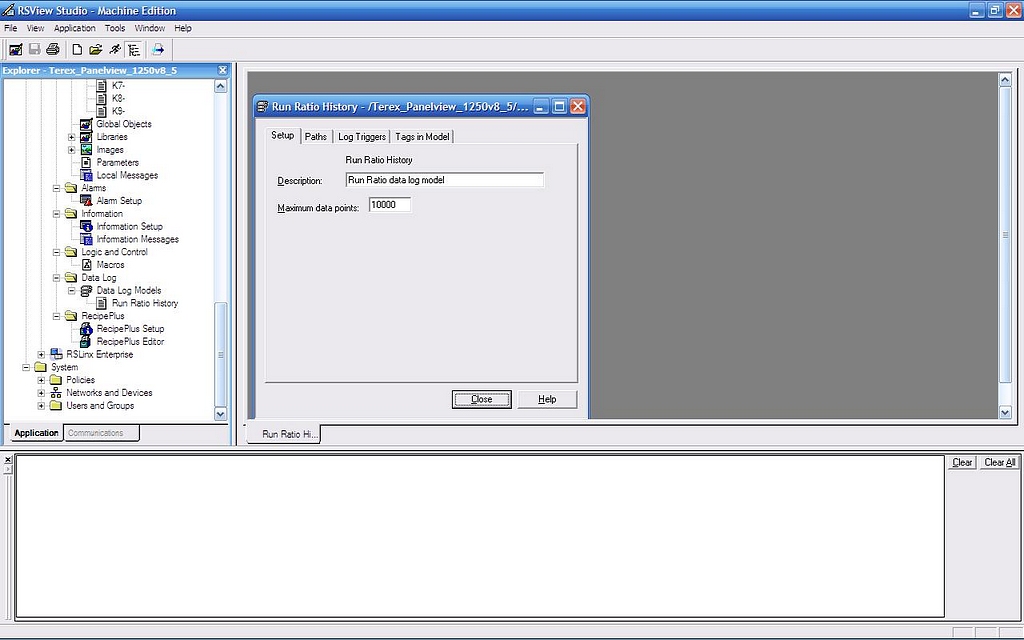Select the Networks and Devices icon

click(56, 393)
